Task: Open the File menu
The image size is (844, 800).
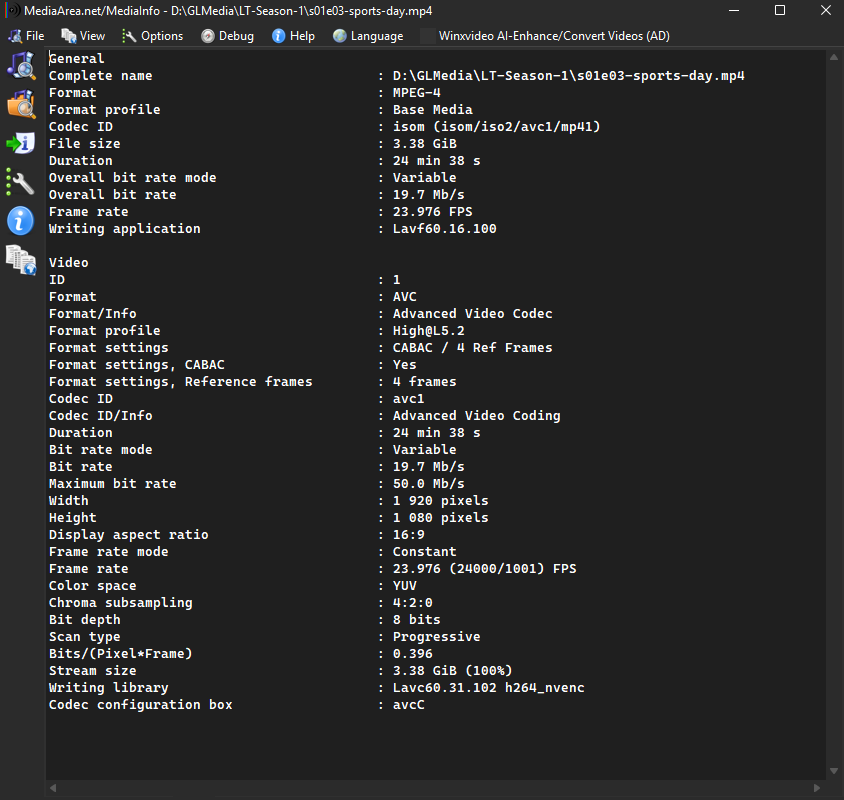Action: (26, 36)
